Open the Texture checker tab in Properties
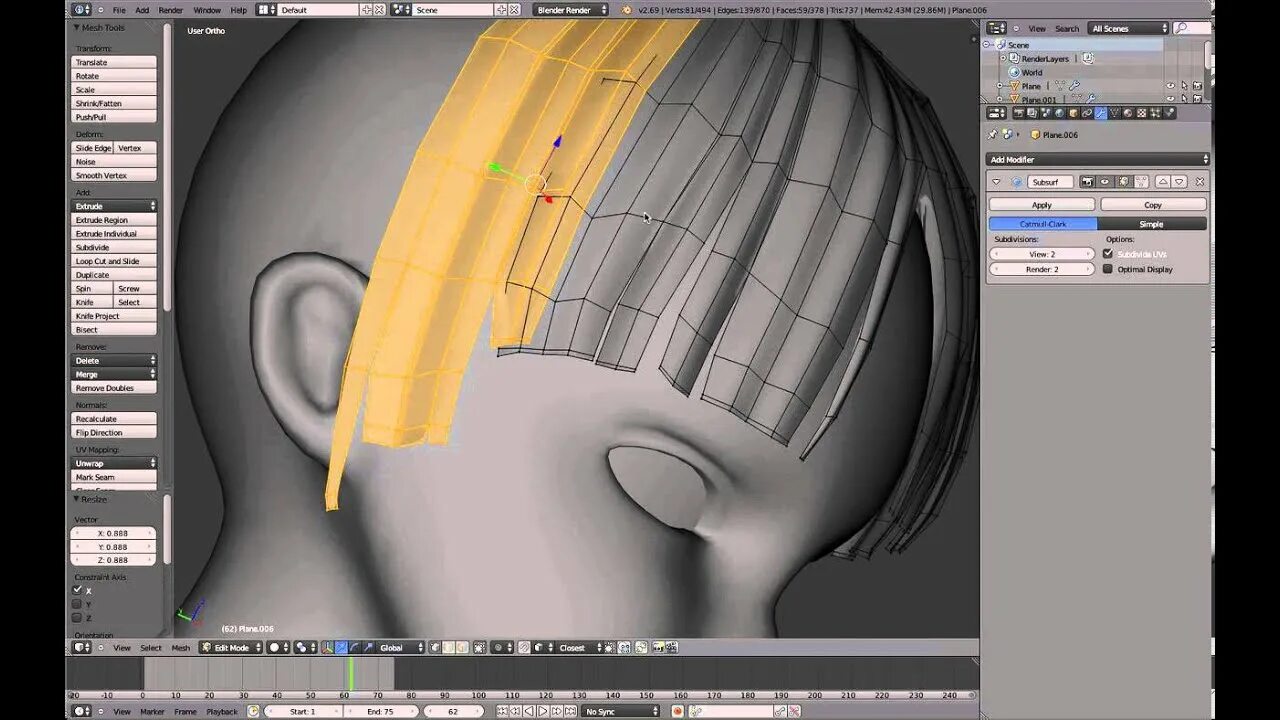This screenshot has width=1280, height=720. (x=1142, y=113)
